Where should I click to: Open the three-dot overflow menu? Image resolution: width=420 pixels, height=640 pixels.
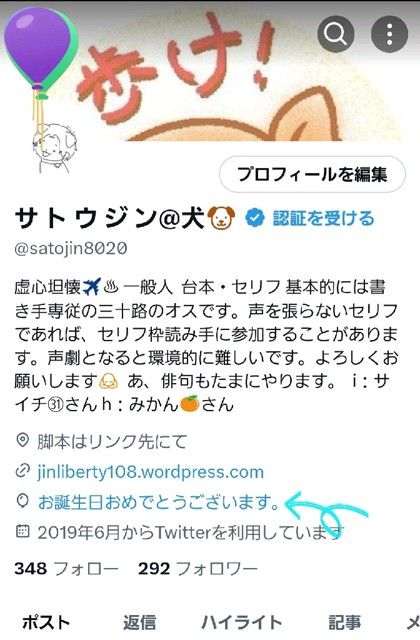pyautogui.click(x=389, y=34)
